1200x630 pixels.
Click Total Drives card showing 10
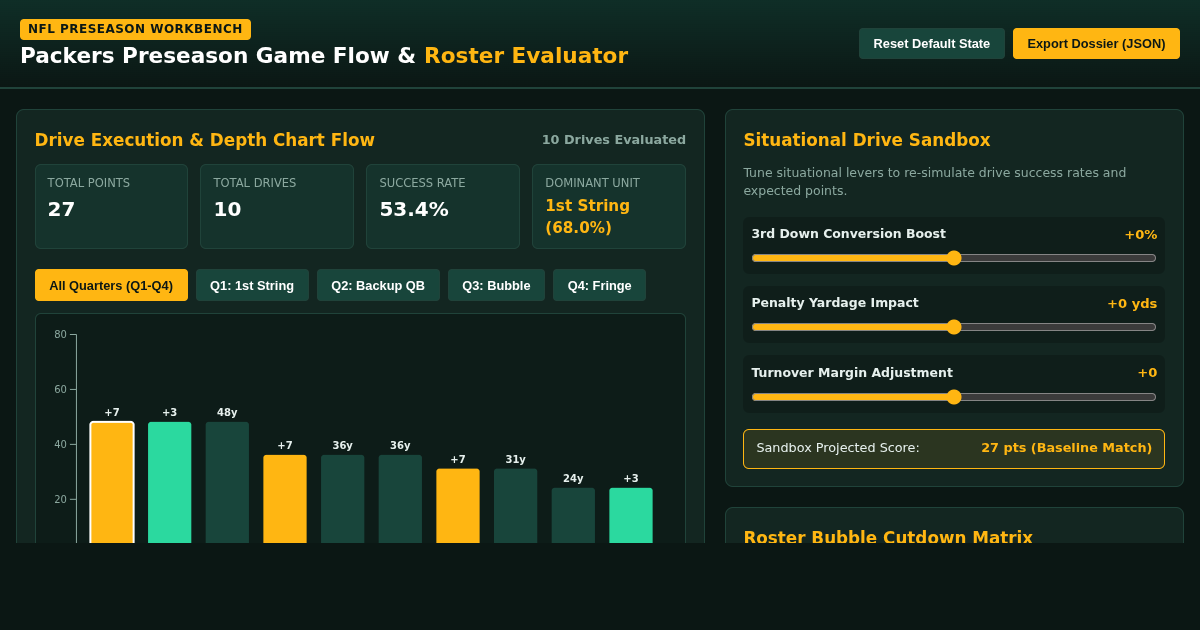[x=277, y=206]
